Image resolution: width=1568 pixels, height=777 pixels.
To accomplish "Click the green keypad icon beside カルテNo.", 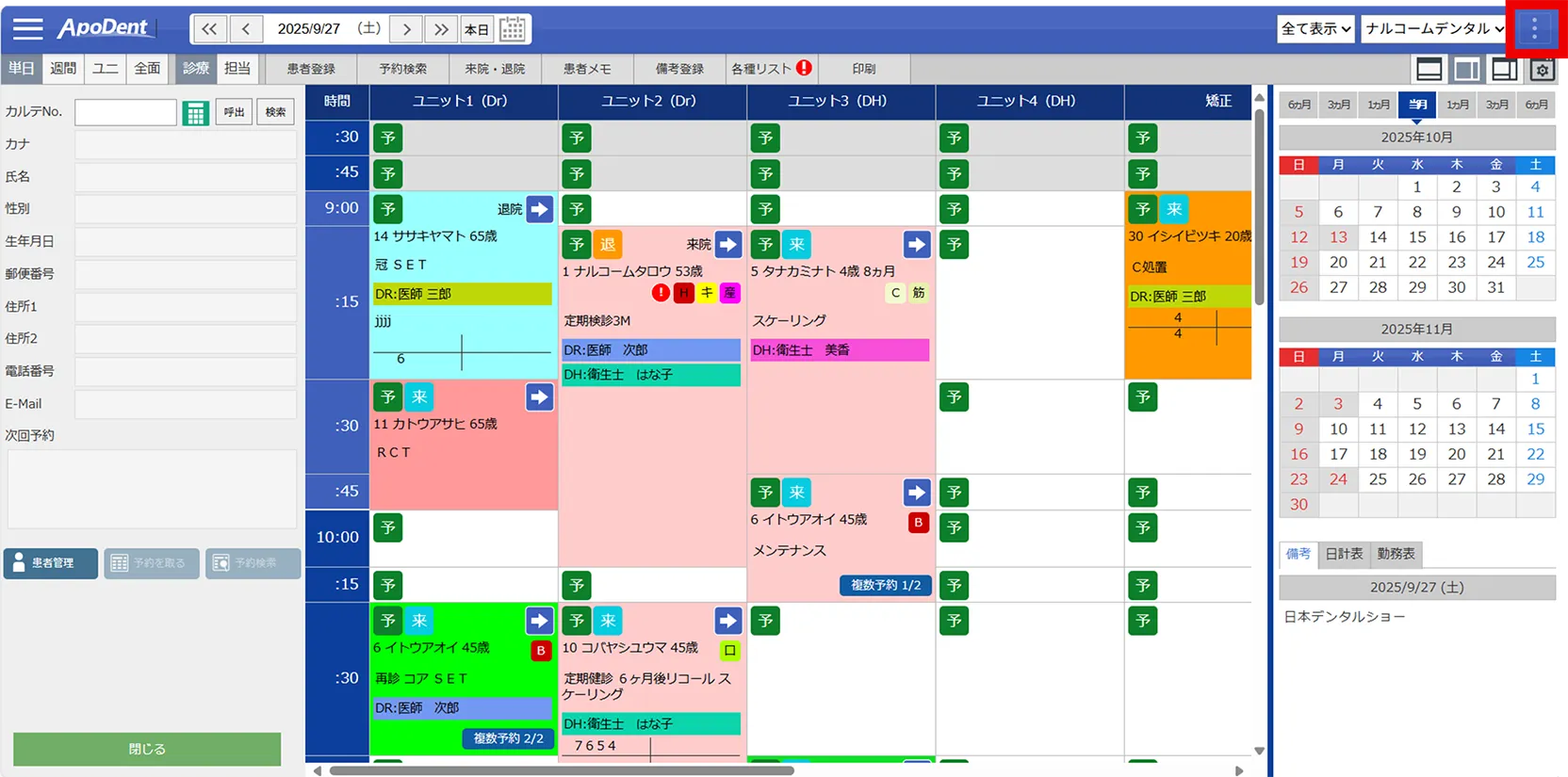I will click(x=195, y=113).
